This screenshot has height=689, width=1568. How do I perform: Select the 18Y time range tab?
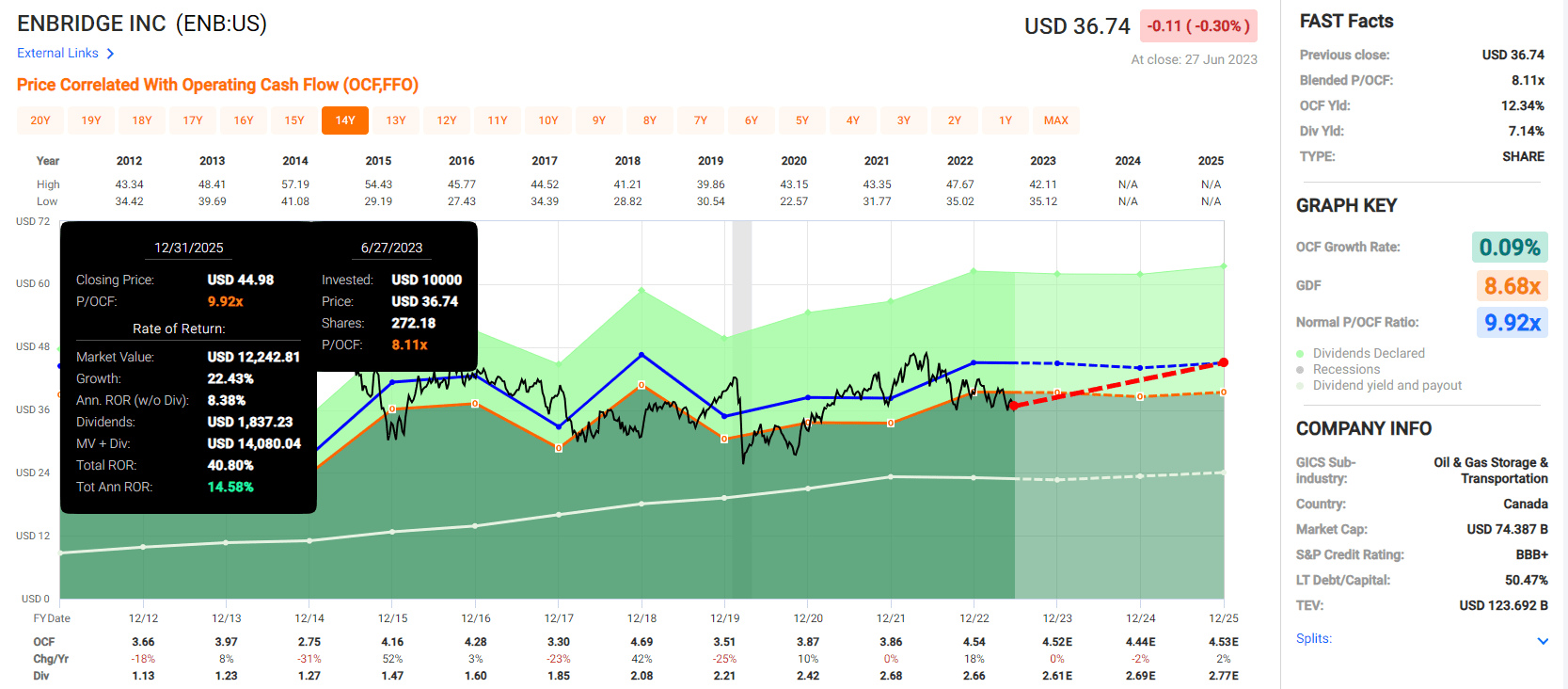(142, 120)
